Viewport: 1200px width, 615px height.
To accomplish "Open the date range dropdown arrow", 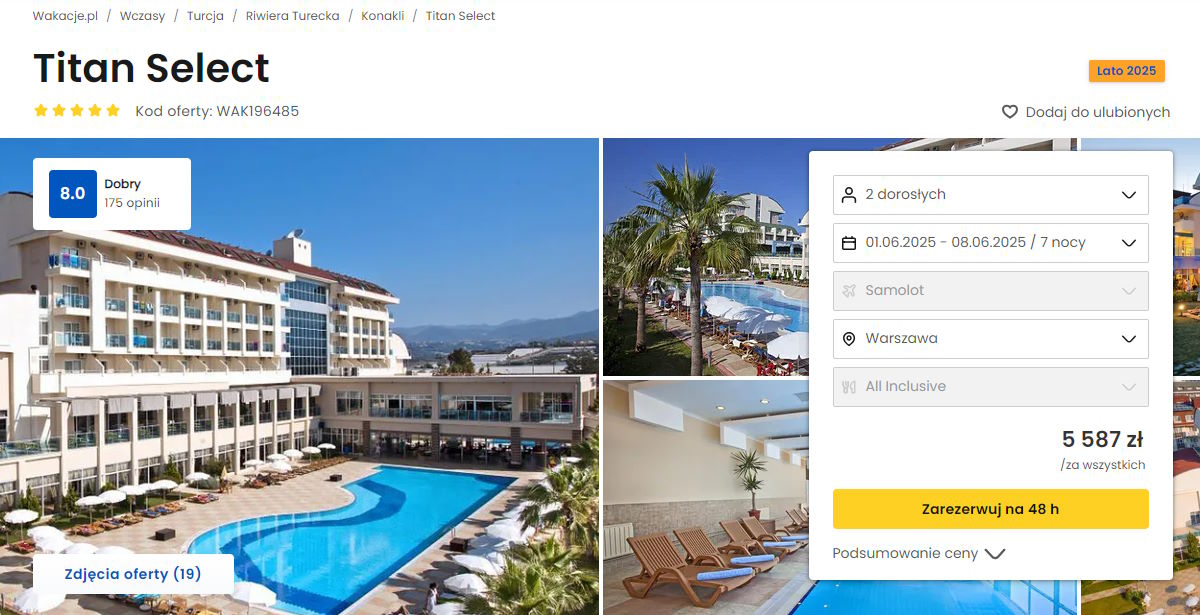I will pyautogui.click(x=1129, y=243).
